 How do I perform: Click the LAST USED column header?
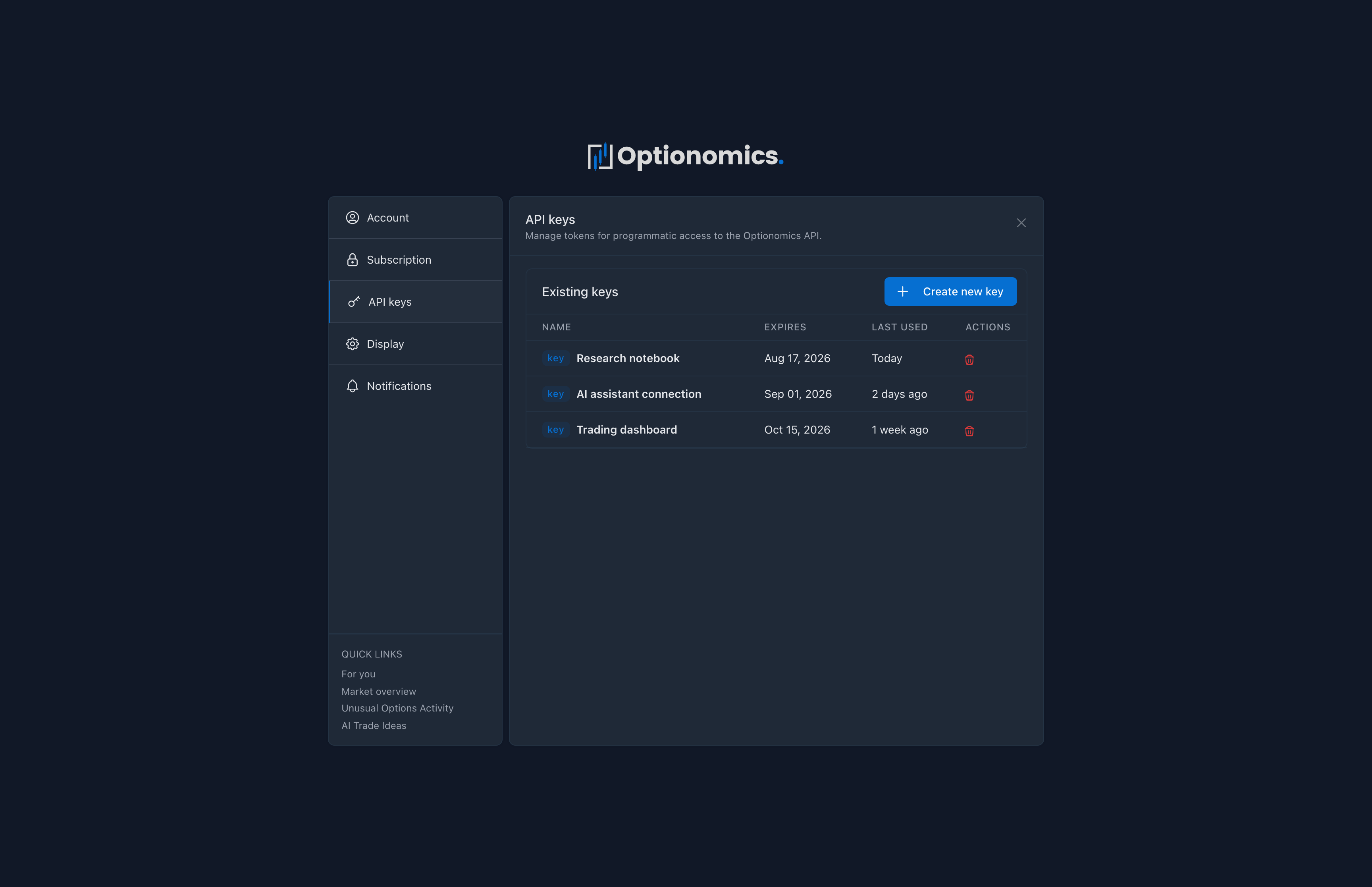tap(899, 327)
